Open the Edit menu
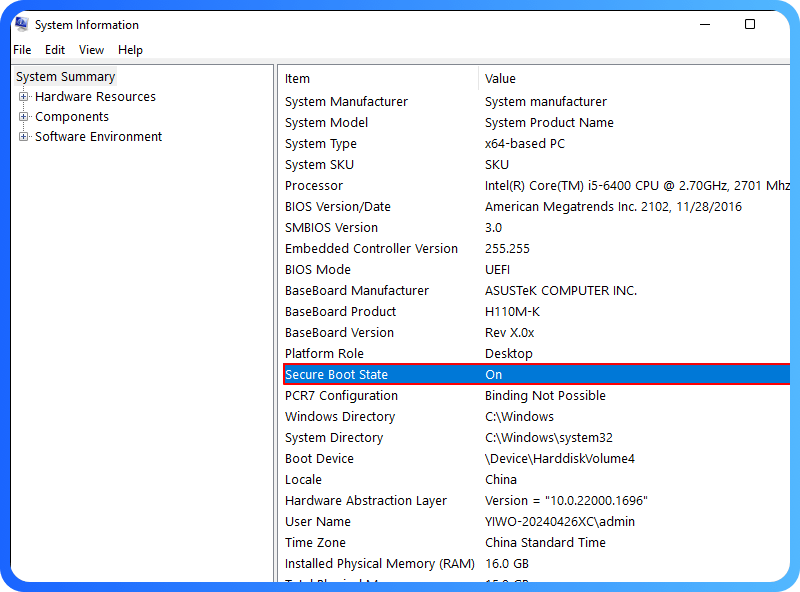Screen dimensions: 800x592 [55, 50]
